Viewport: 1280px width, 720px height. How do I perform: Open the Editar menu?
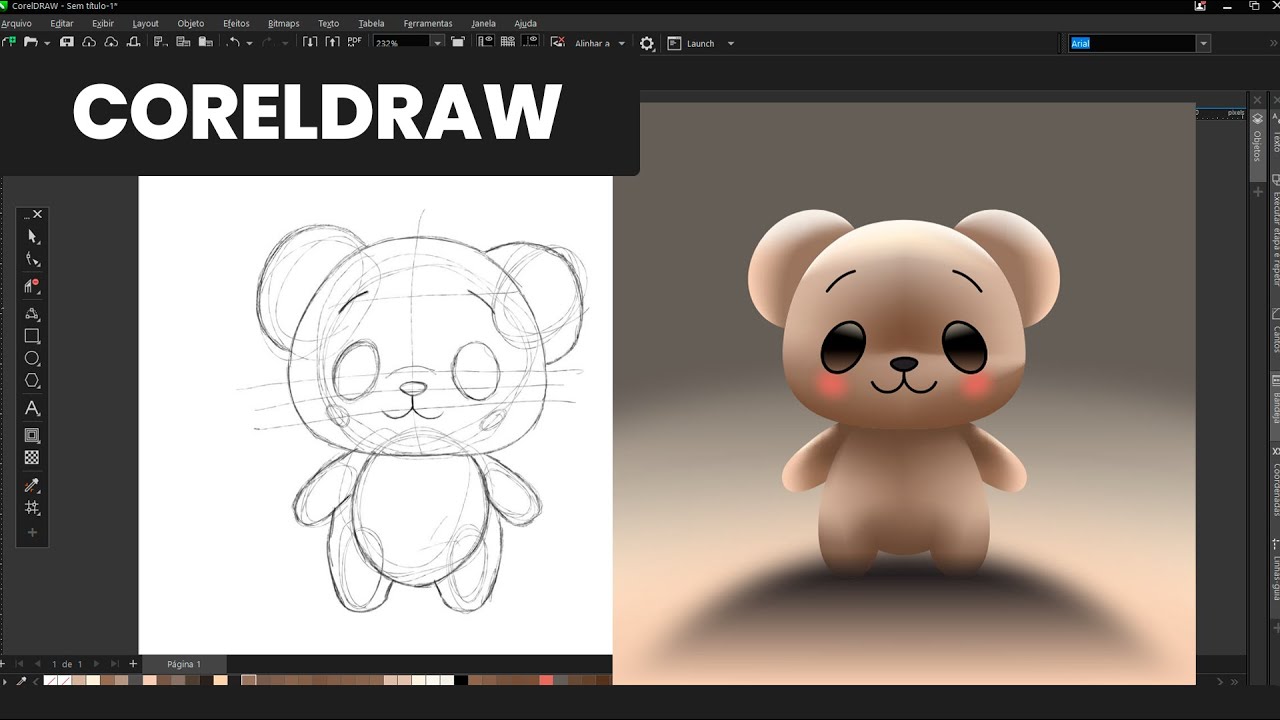click(62, 23)
